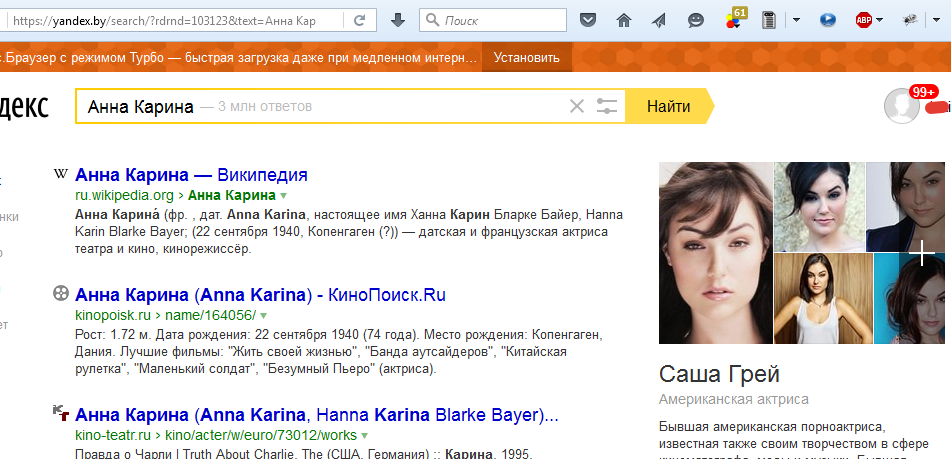951x459 pixels.
Task: Expand dropdown arrow after wikipedia URL
Action: click(x=283, y=196)
